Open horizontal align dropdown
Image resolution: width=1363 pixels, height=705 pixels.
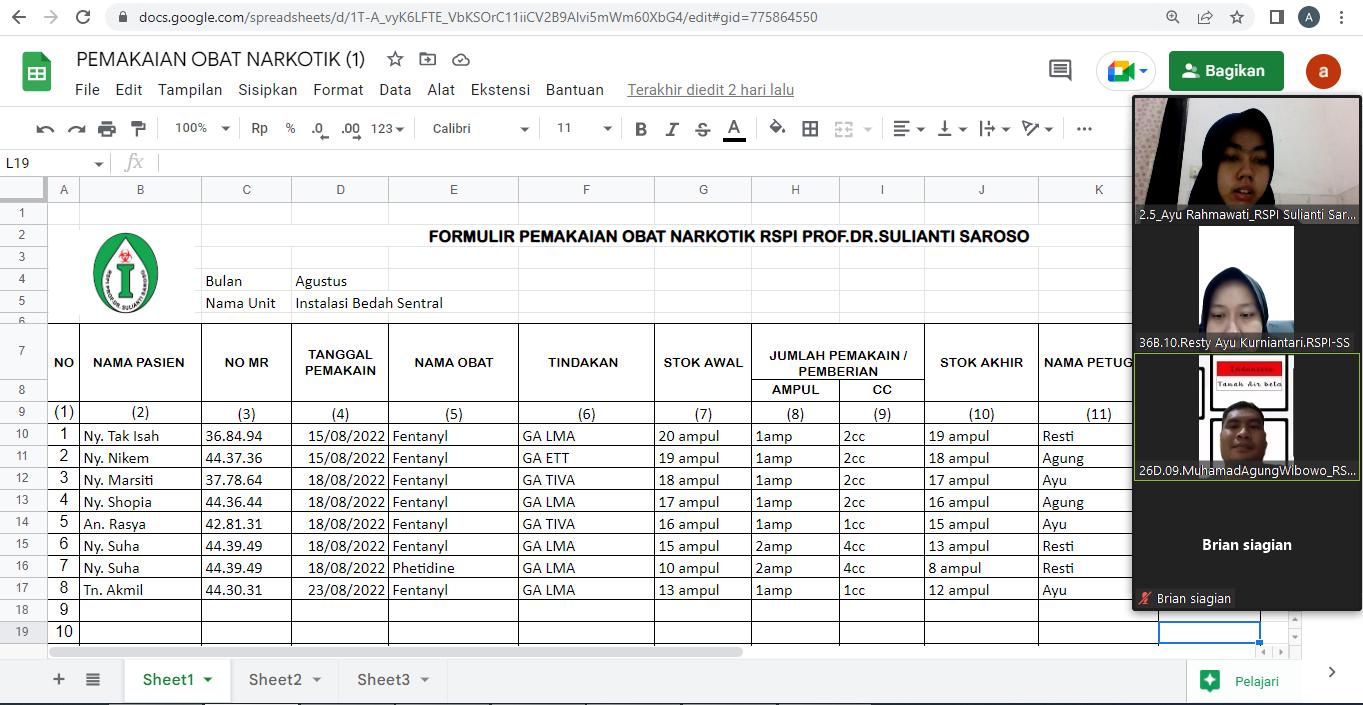coord(909,129)
